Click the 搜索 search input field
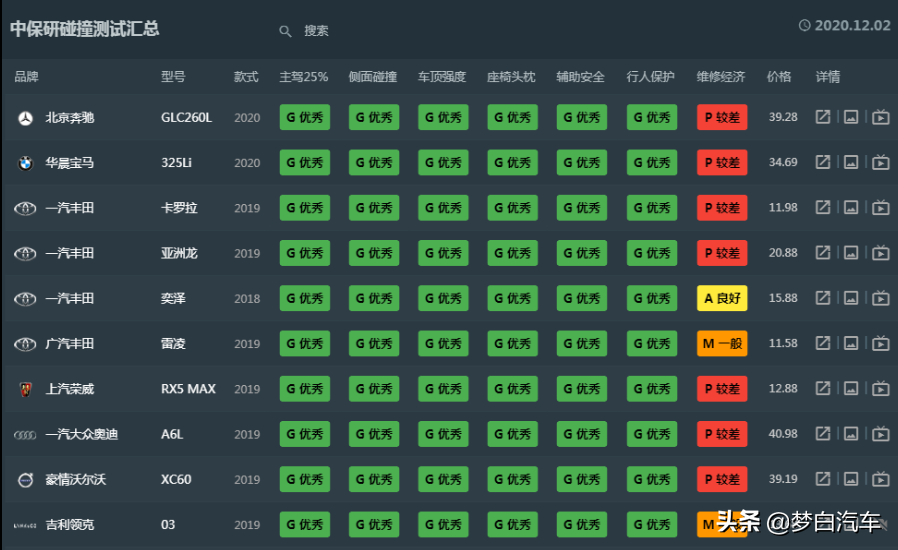 tap(316, 31)
